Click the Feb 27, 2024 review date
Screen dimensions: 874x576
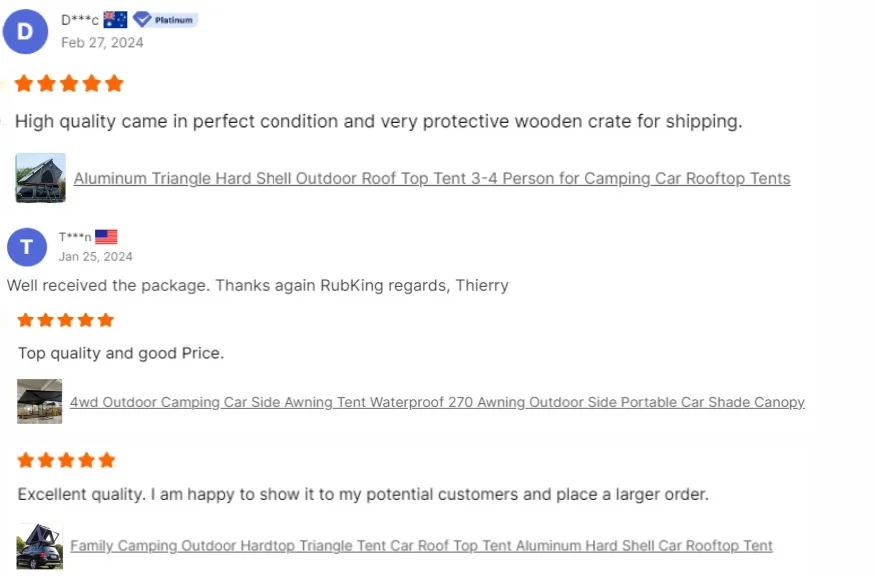[102, 42]
